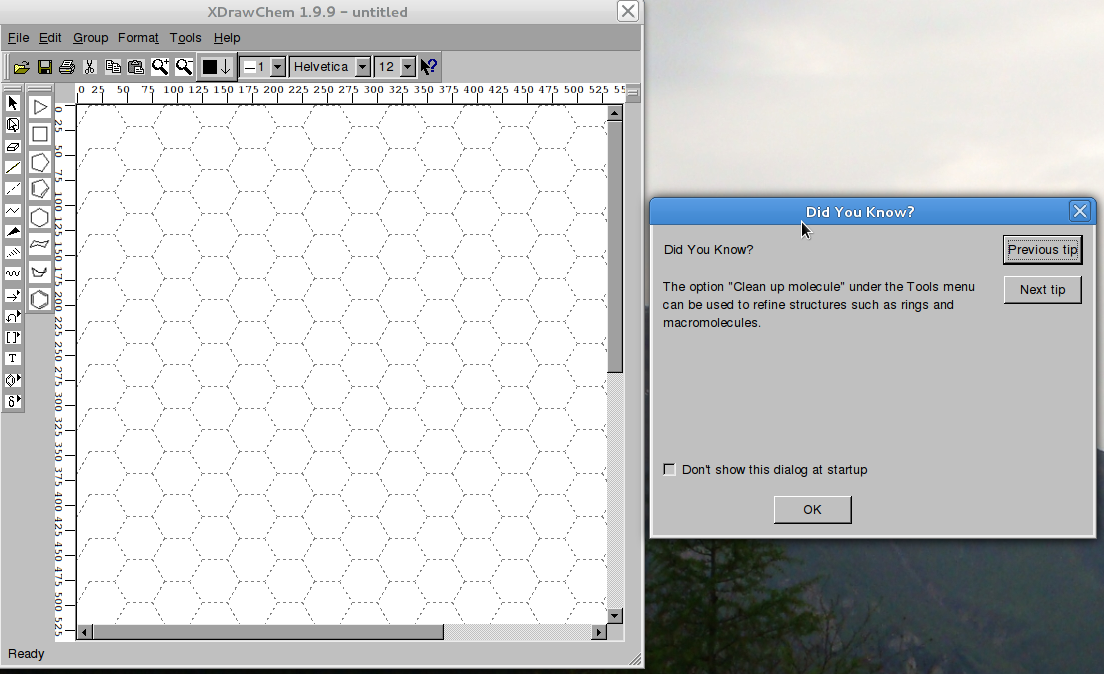Open the line thickness dropdown
Viewport: 1104px width, 674px height.
click(277, 67)
